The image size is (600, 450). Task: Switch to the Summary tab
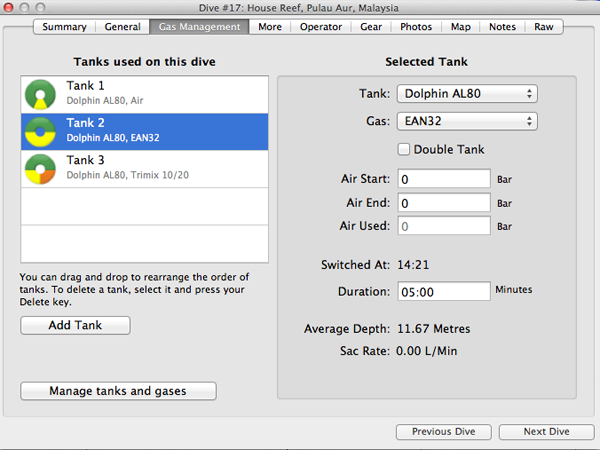coord(64,27)
